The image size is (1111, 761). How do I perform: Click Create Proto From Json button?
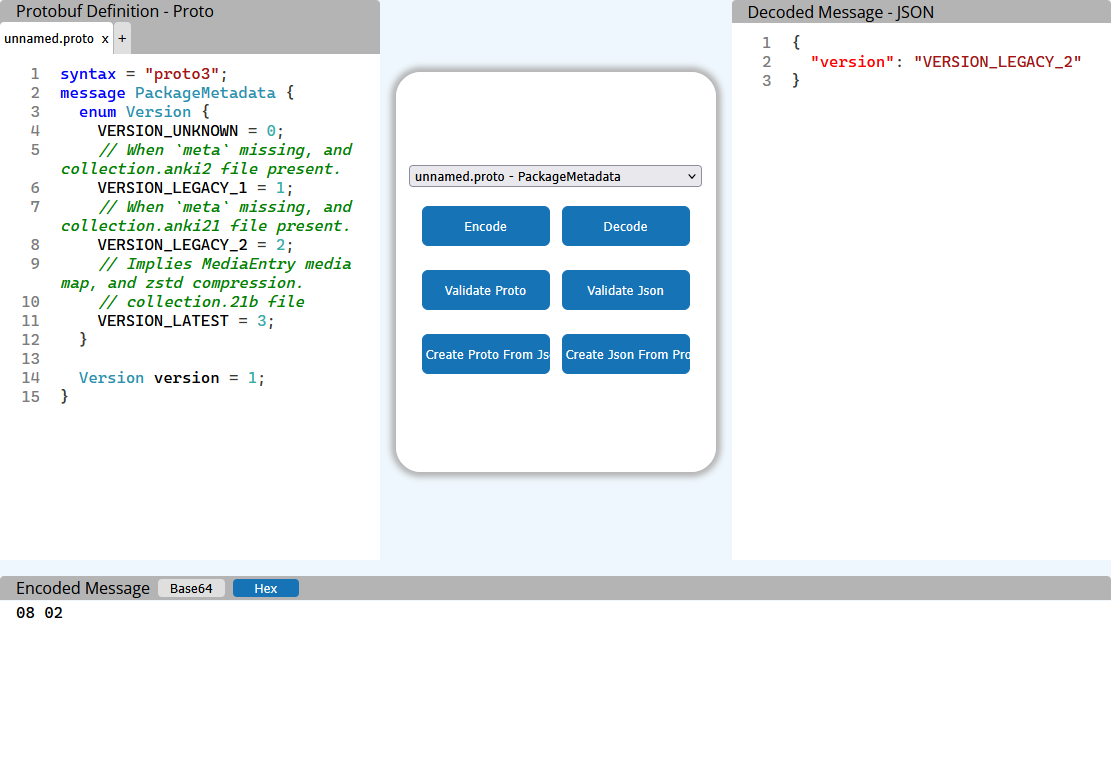(x=485, y=354)
